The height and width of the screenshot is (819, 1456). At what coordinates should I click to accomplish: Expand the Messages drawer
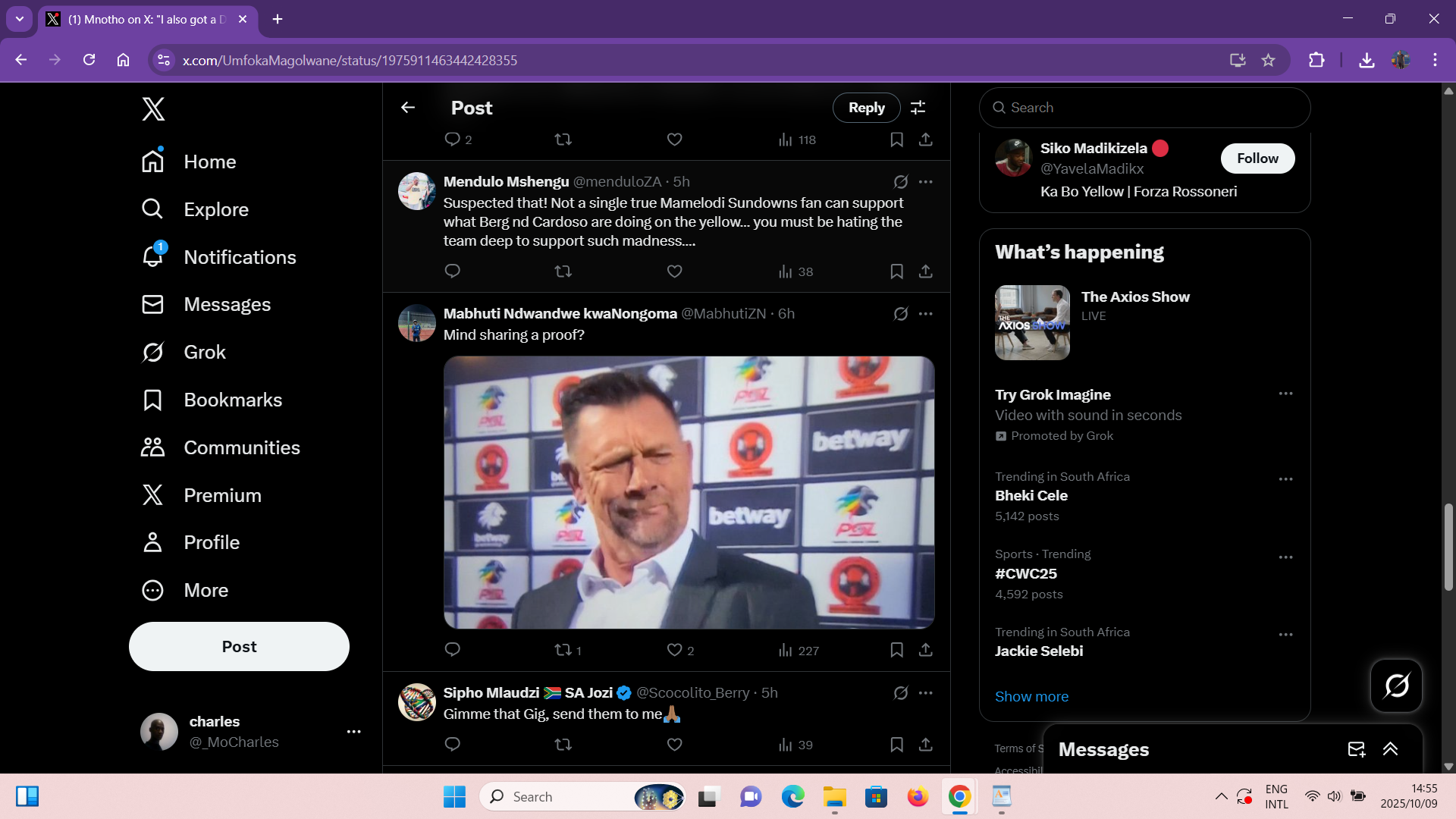point(1390,749)
